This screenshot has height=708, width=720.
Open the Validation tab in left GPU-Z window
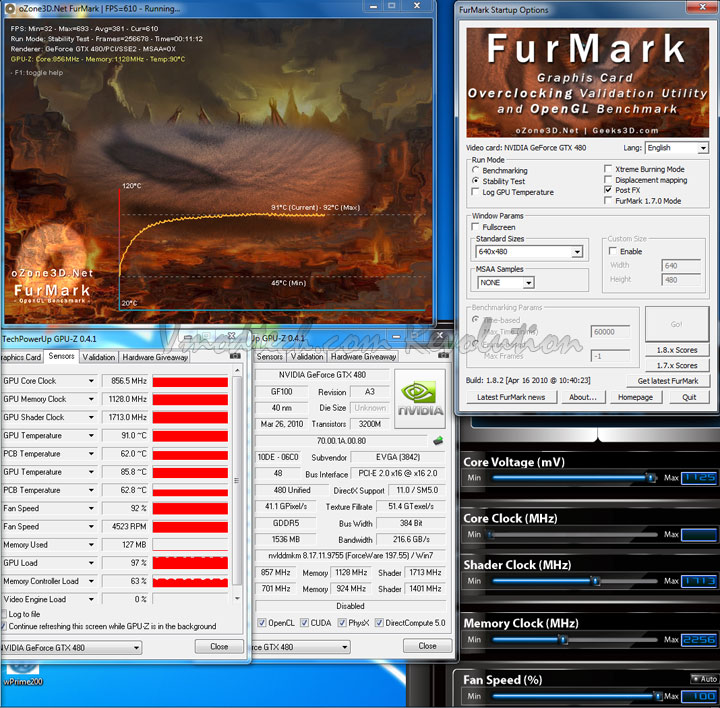tap(98, 357)
